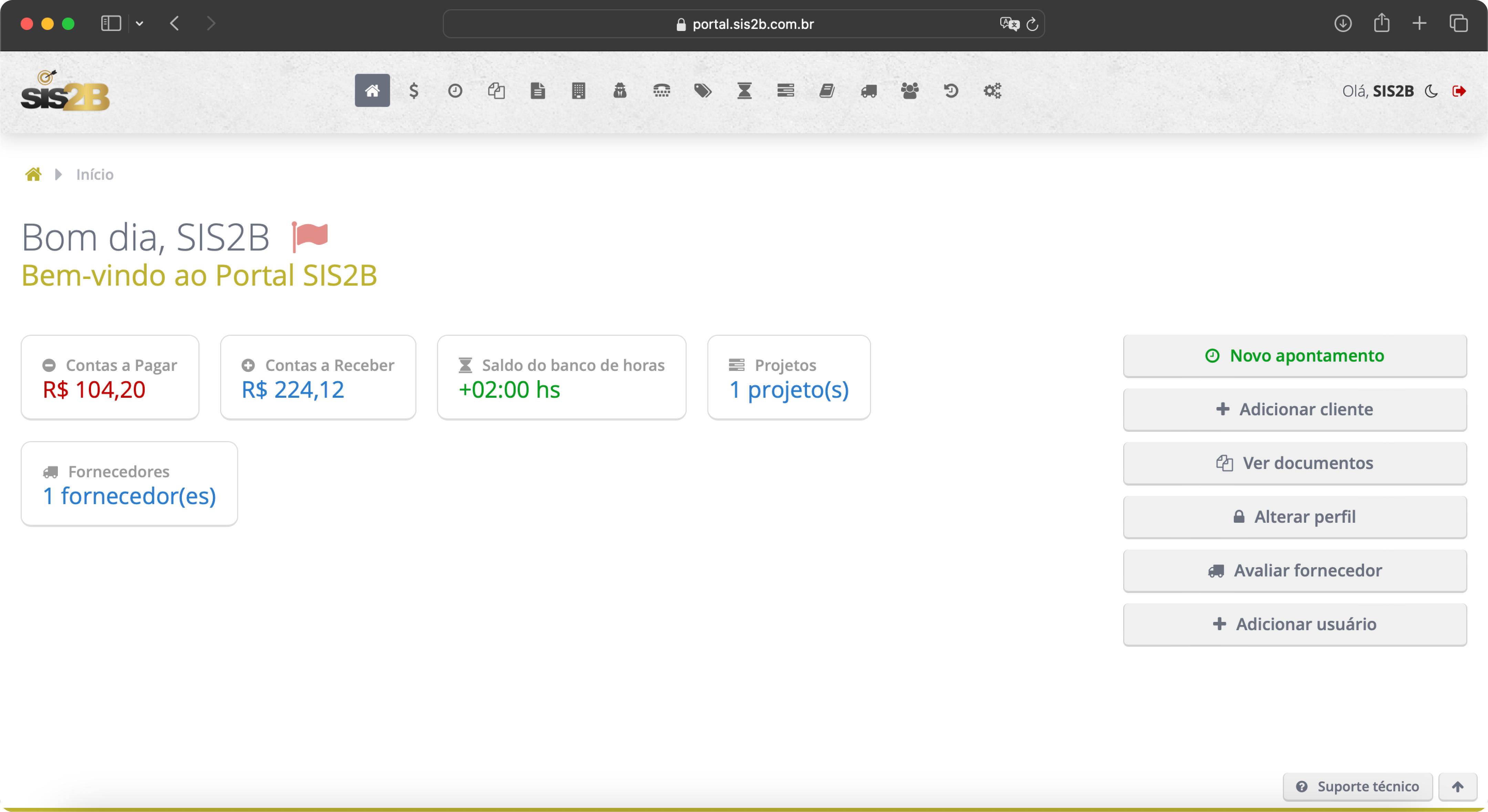The height and width of the screenshot is (812, 1488).
Task: Click the red logout icon
Action: point(1459,91)
